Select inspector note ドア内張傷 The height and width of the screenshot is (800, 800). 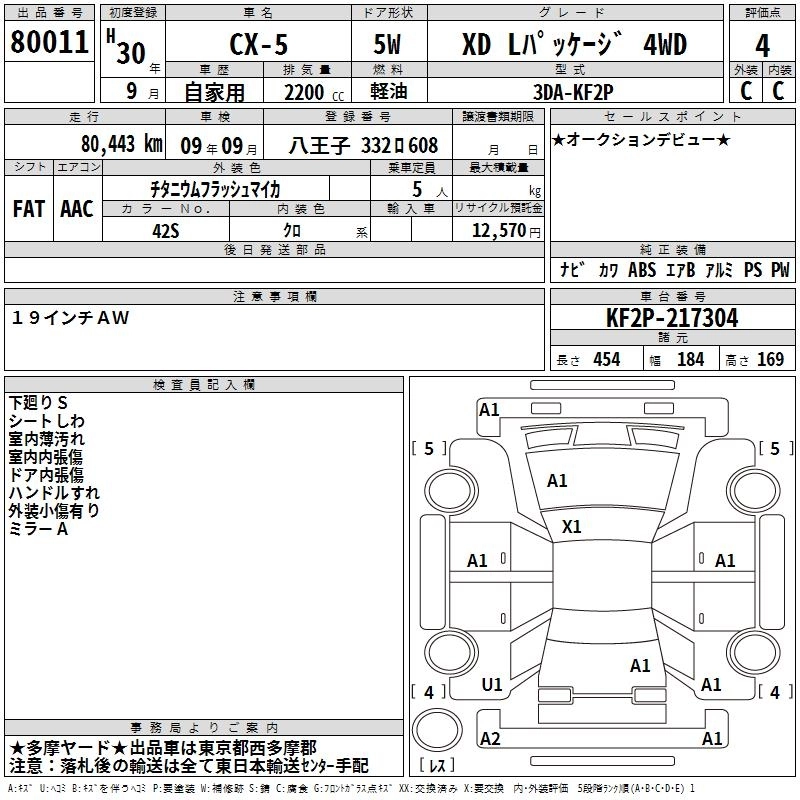point(46,475)
